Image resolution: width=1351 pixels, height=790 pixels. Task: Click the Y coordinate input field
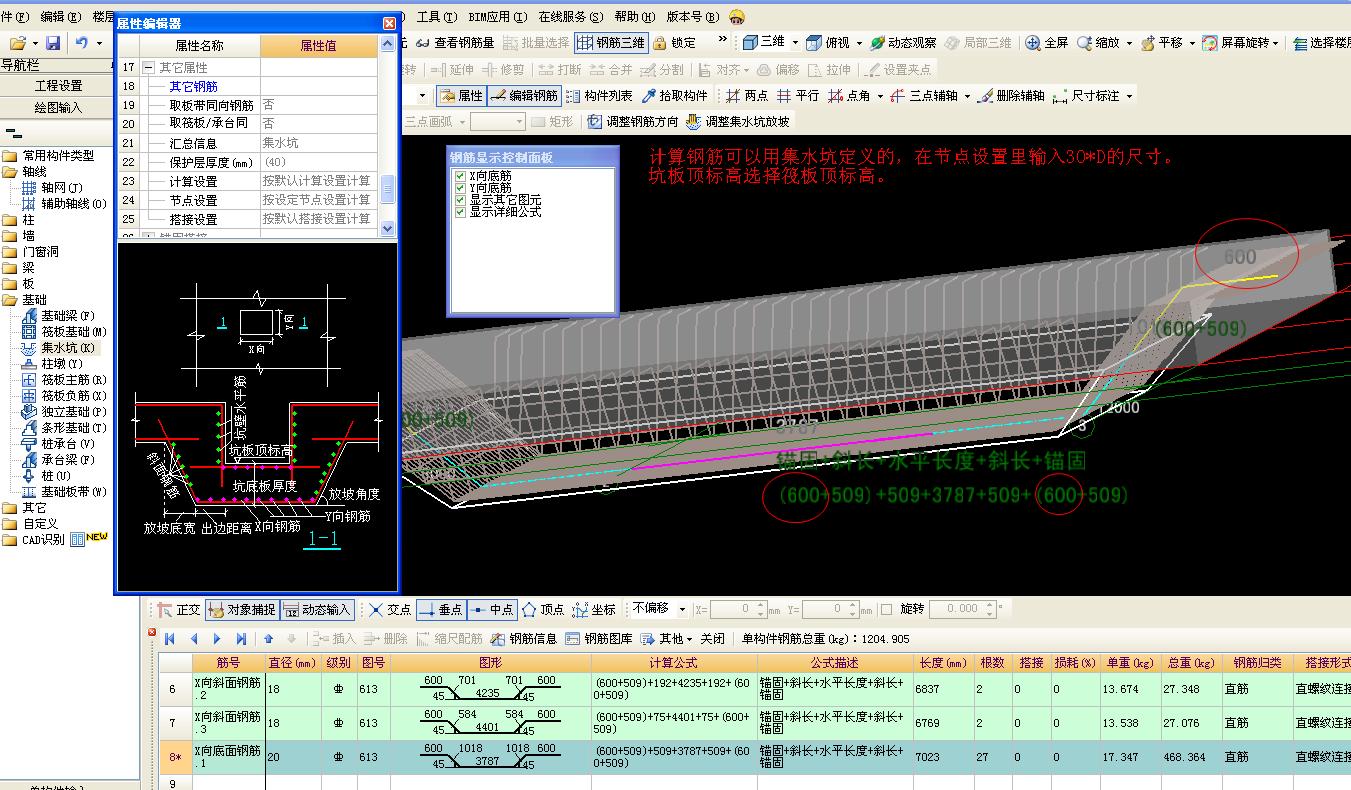tap(831, 609)
